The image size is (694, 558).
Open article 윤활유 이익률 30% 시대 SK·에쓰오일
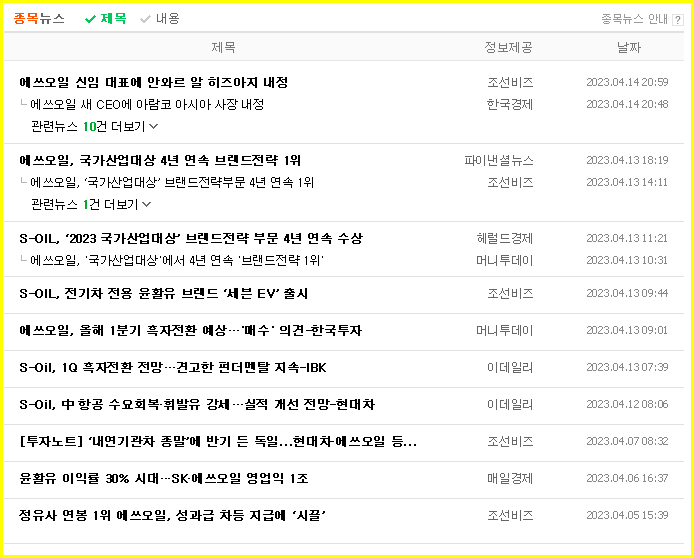click(163, 478)
